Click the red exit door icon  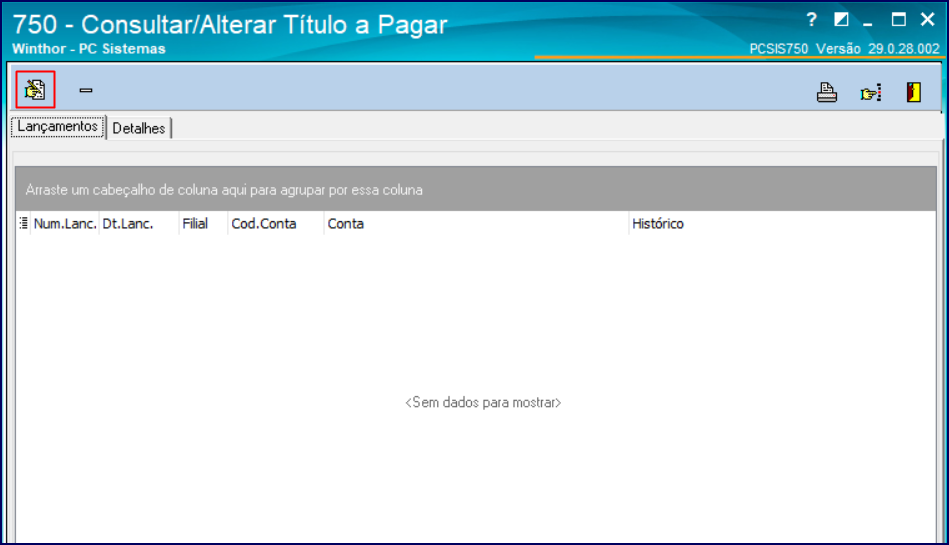click(914, 92)
